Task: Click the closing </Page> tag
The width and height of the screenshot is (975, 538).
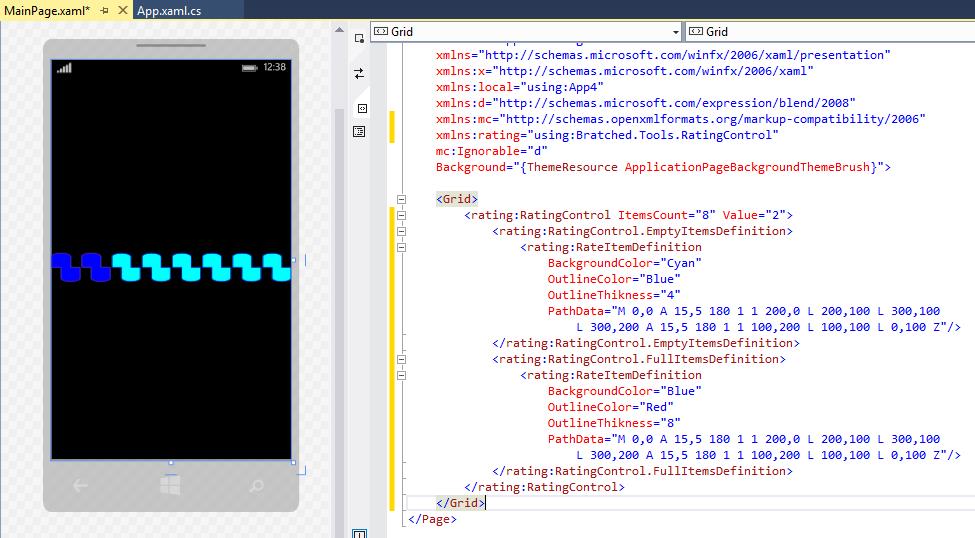Action: tap(432, 519)
